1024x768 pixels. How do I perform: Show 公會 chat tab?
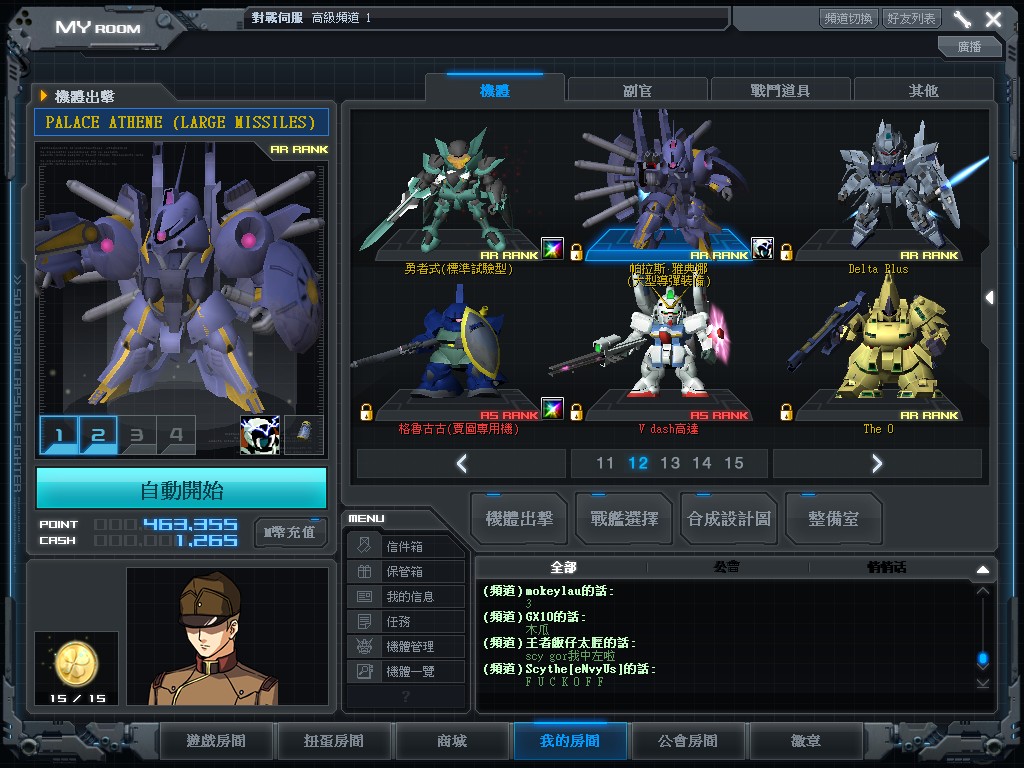pos(726,567)
